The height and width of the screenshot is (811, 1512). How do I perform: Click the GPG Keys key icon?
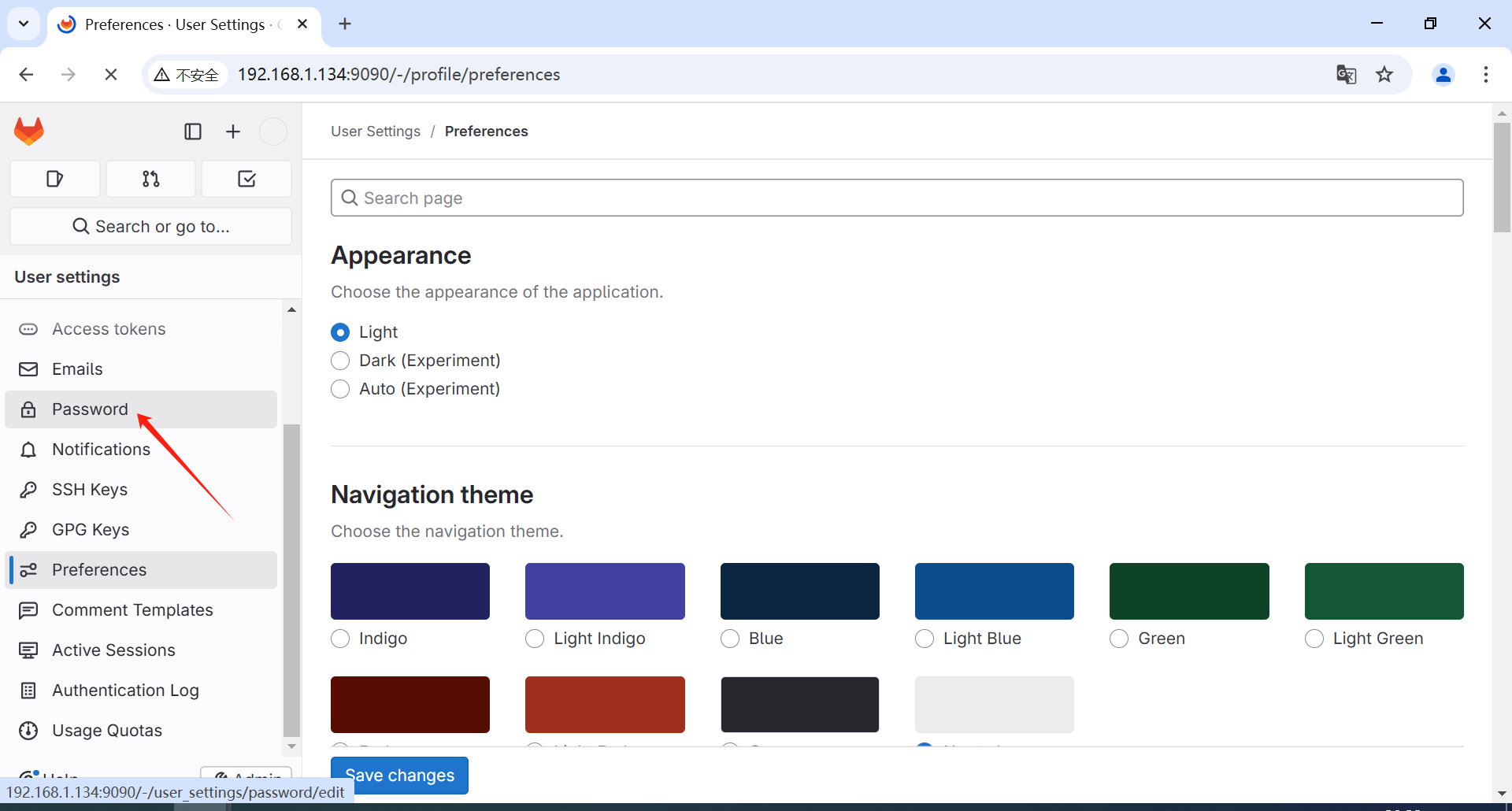tap(28, 530)
